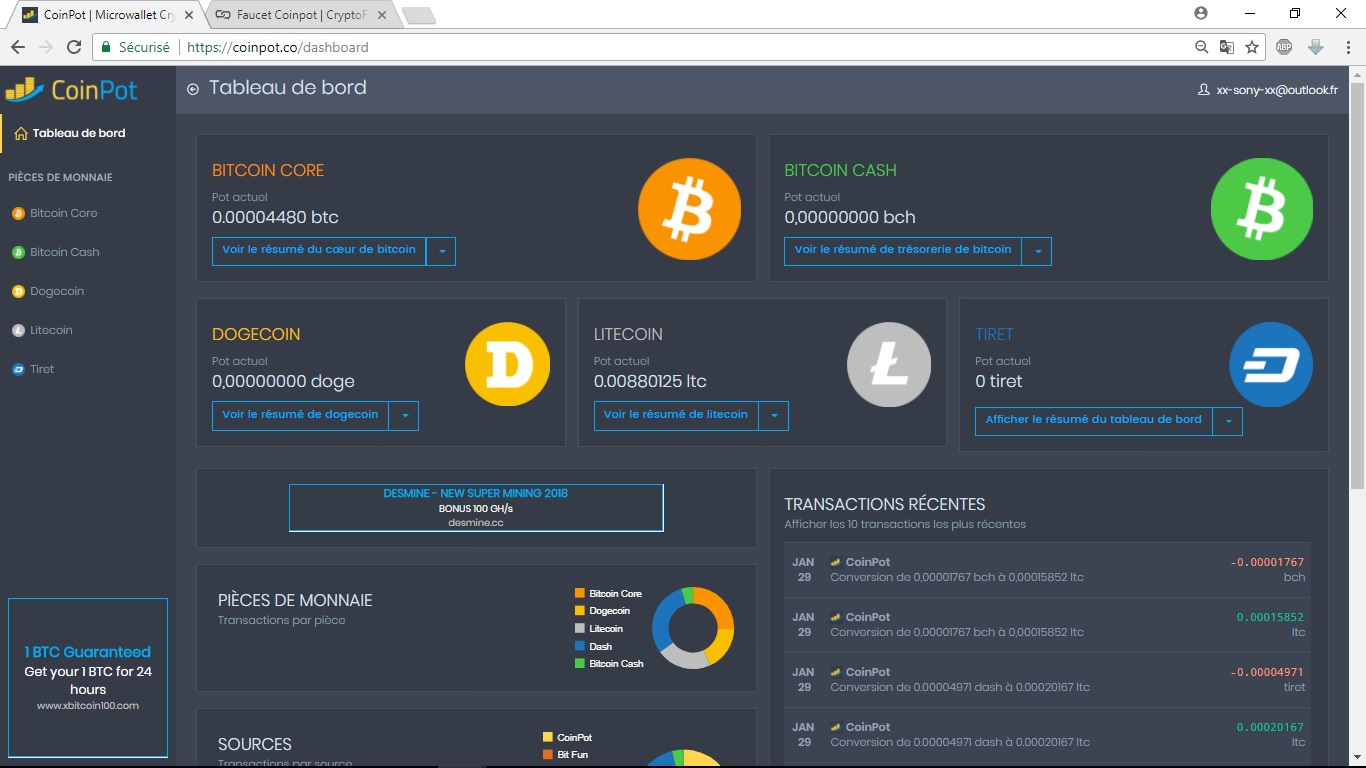1366x768 pixels.
Task: Select Litecoin in the left sidebar
Action: (51, 330)
